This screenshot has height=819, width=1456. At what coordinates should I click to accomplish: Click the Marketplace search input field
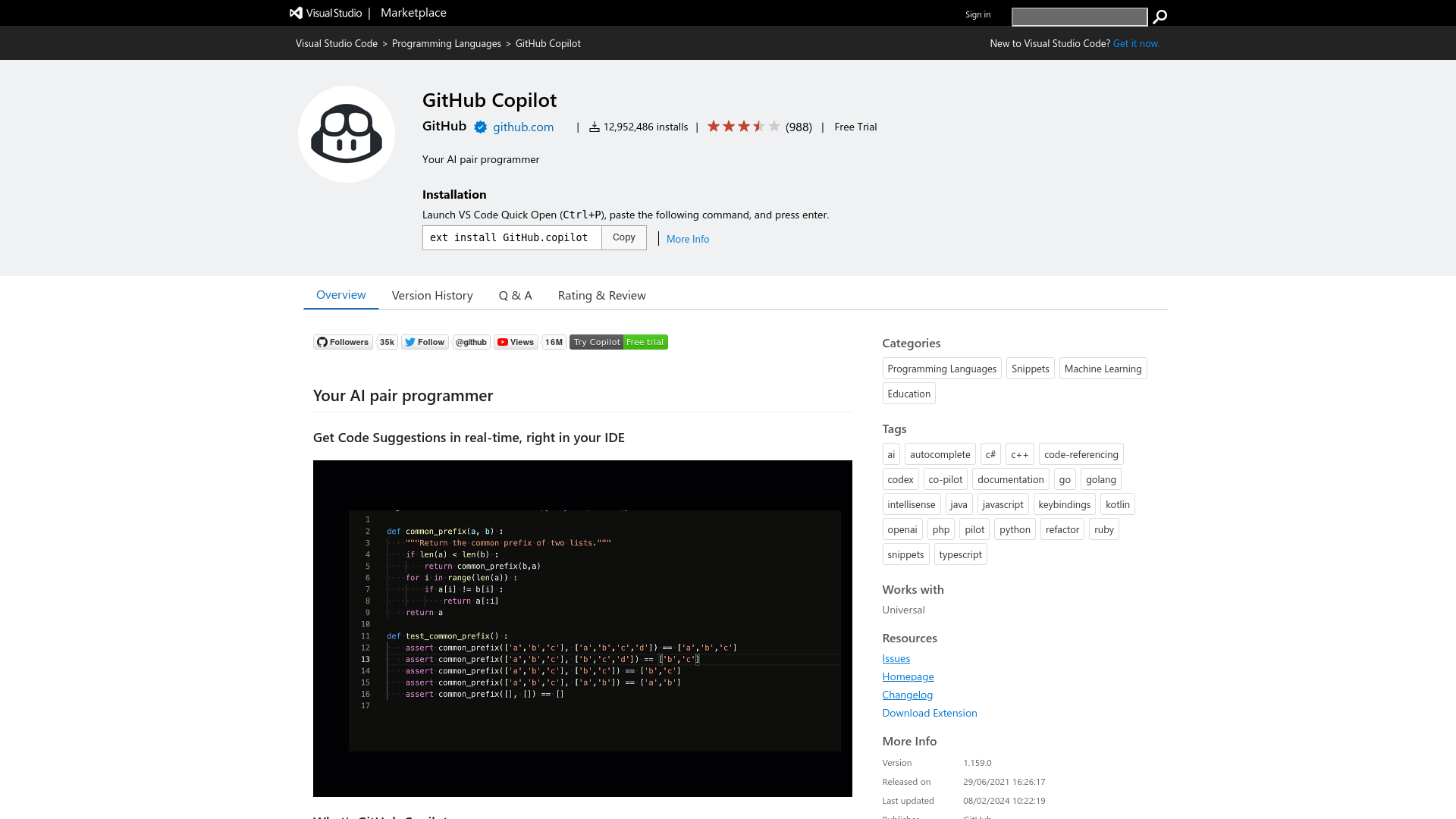1078,17
